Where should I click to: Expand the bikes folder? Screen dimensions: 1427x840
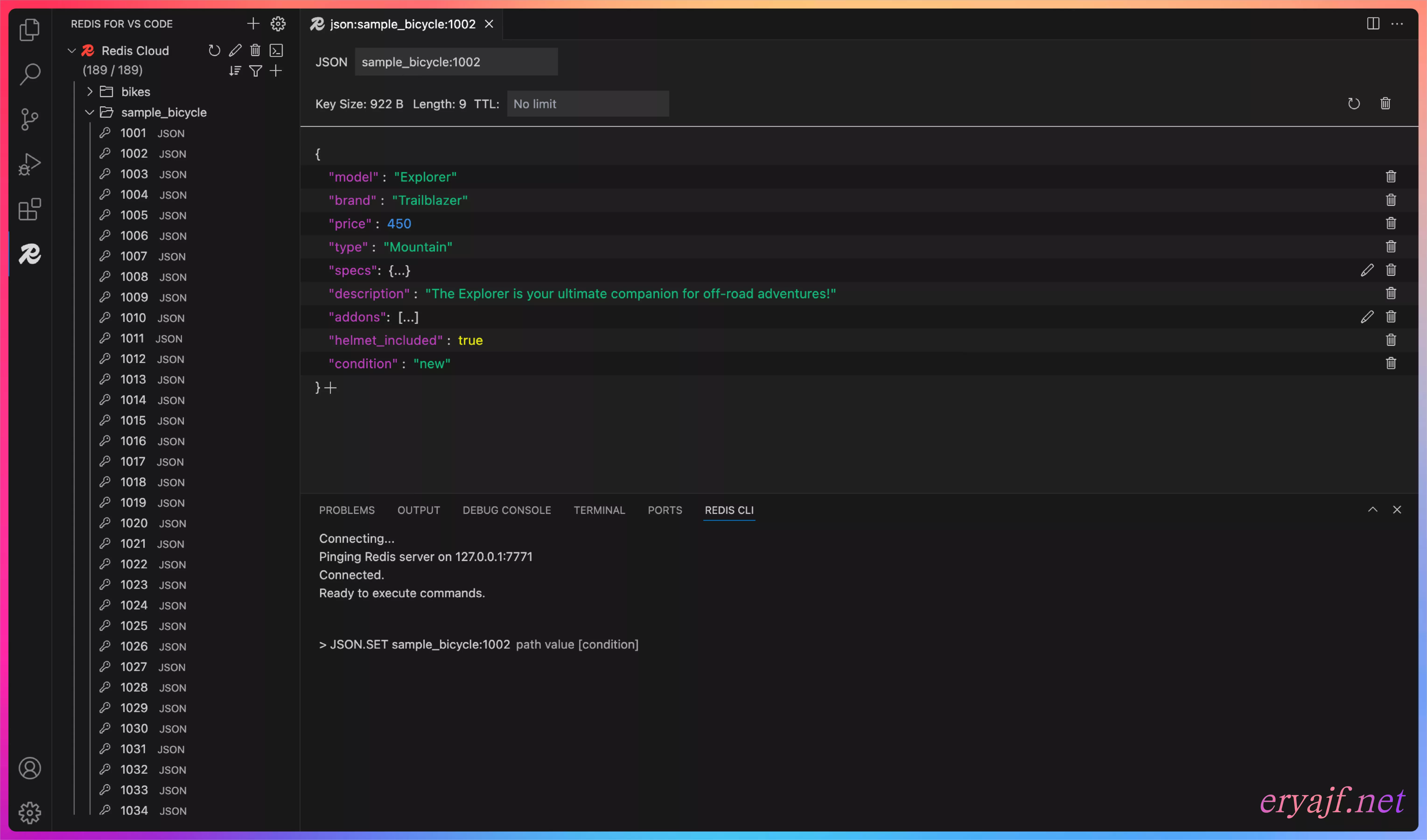(x=90, y=92)
